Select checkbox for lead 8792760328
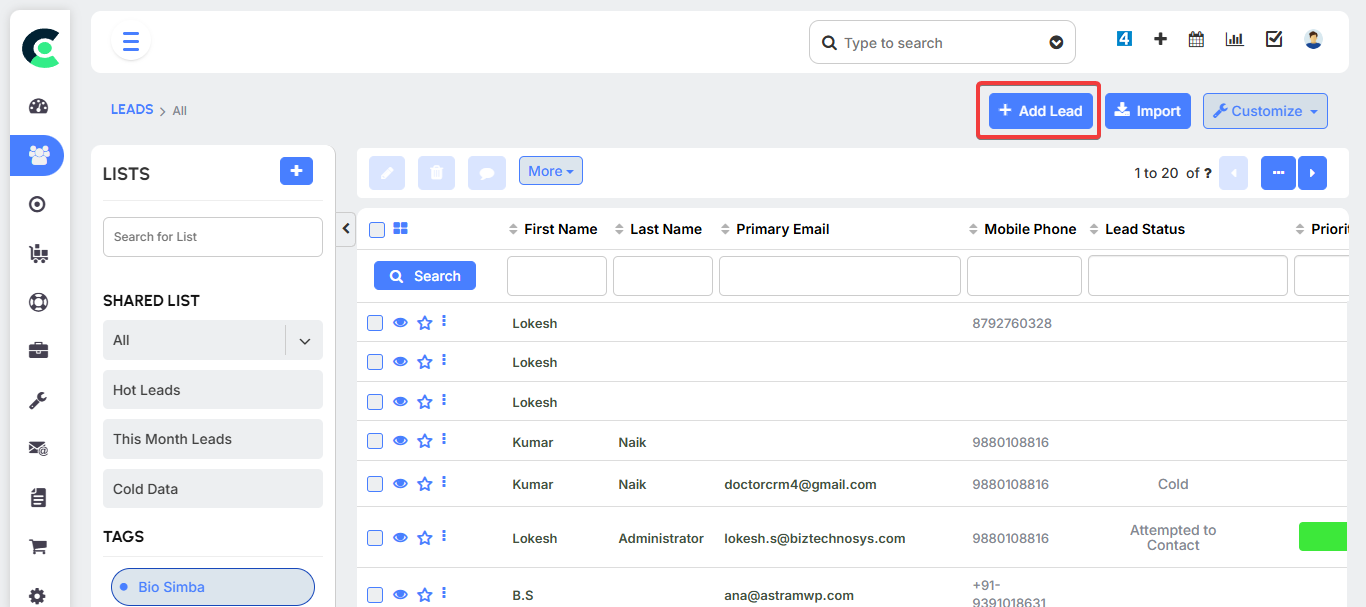This screenshot has height=607, width=1366. (x=375, y=323)
